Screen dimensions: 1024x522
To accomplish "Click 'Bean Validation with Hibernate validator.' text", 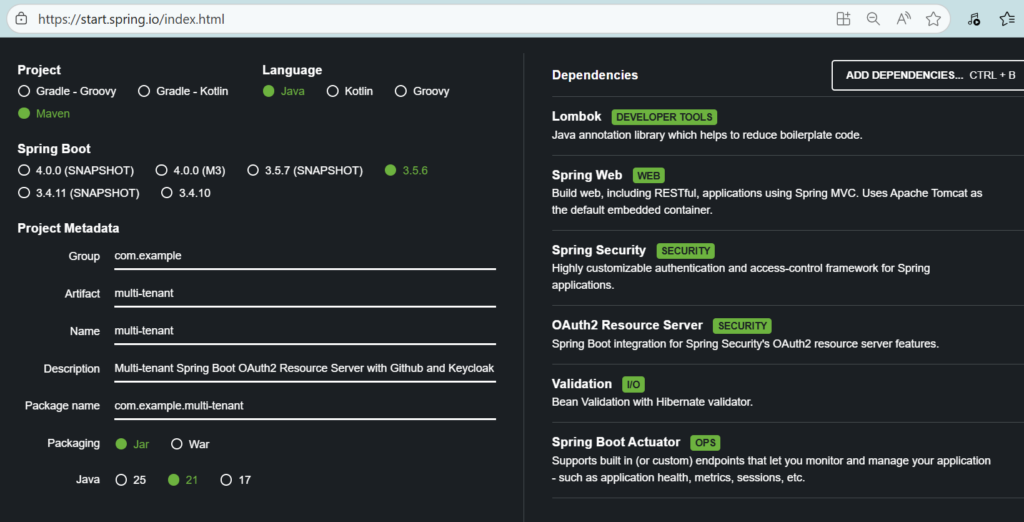I will 652,402.
